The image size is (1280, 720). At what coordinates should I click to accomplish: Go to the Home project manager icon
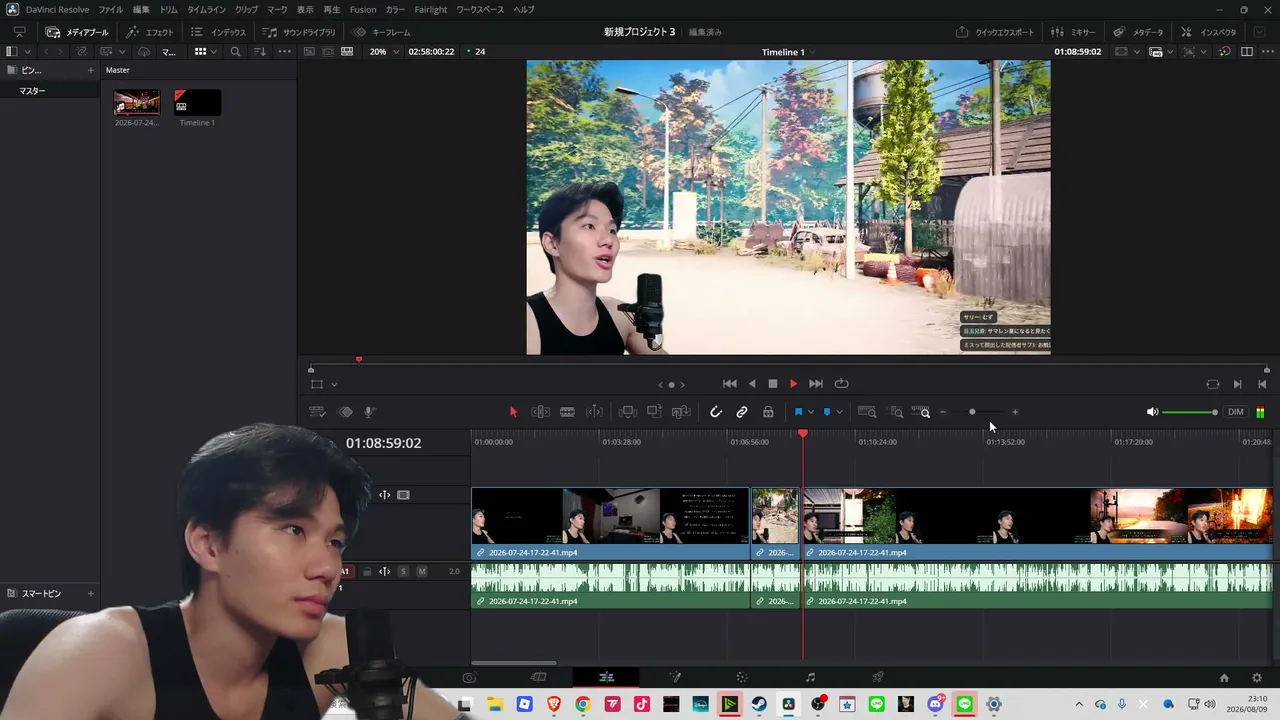[x=1224, y=678]
